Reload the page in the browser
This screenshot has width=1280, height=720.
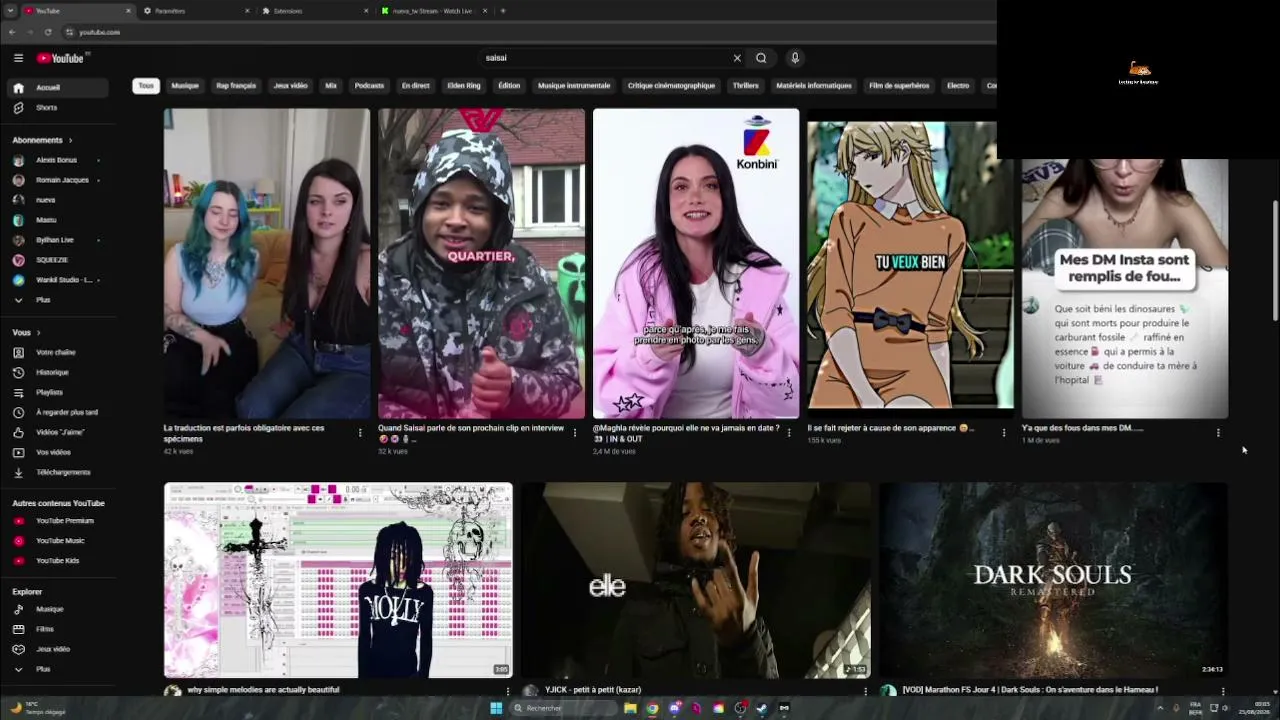tap(48, 32)
